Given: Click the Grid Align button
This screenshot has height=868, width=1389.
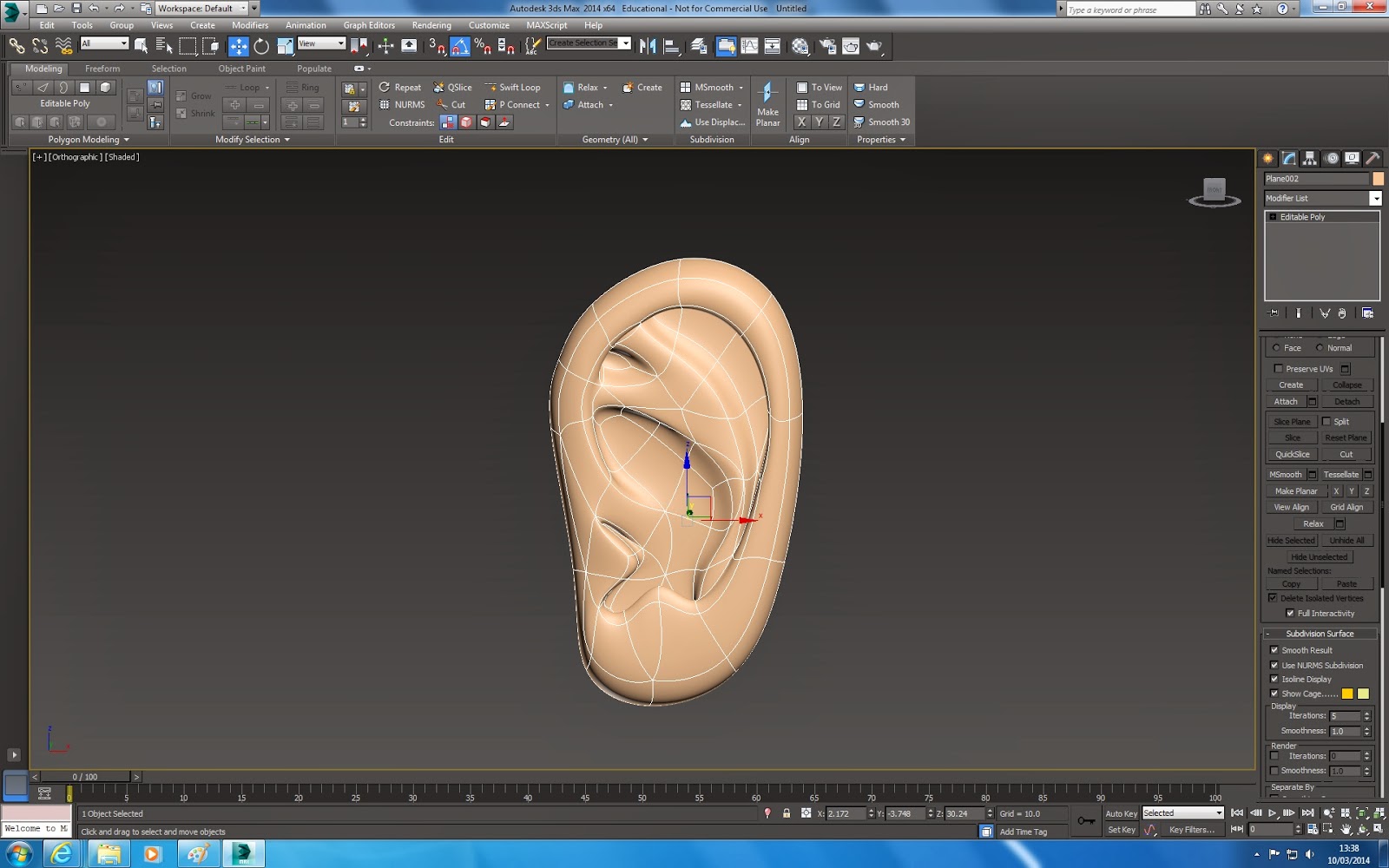Looking at the screenshot, I should point(1347,508).
